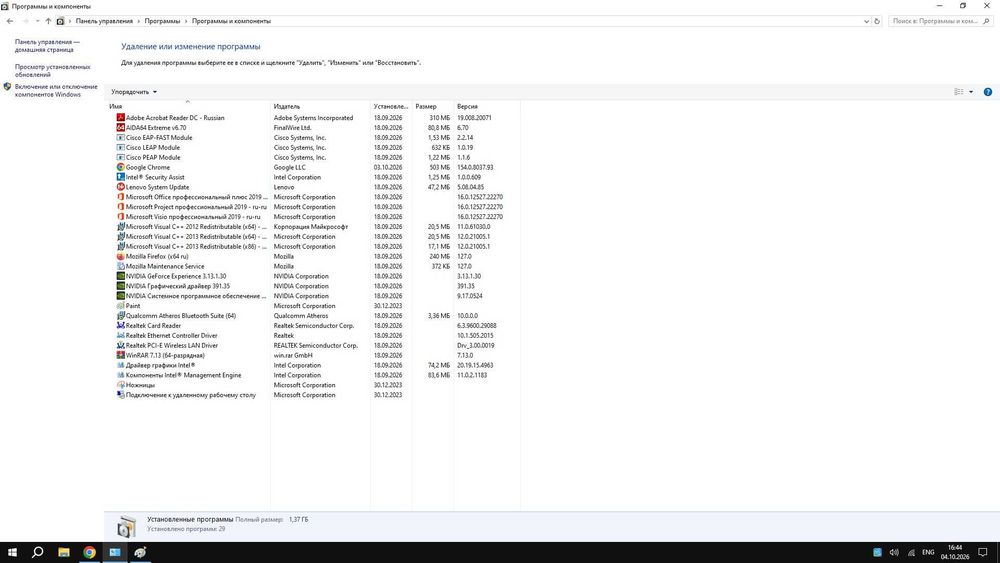The width and height of the screenshot is (1000, 563).
Task: Change view with the view icon button
Action: click(x=959, y=92)
